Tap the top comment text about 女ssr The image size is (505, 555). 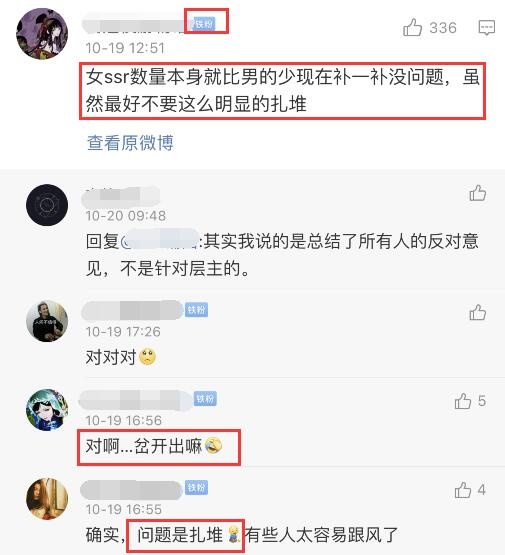click(x=282, y=91)
